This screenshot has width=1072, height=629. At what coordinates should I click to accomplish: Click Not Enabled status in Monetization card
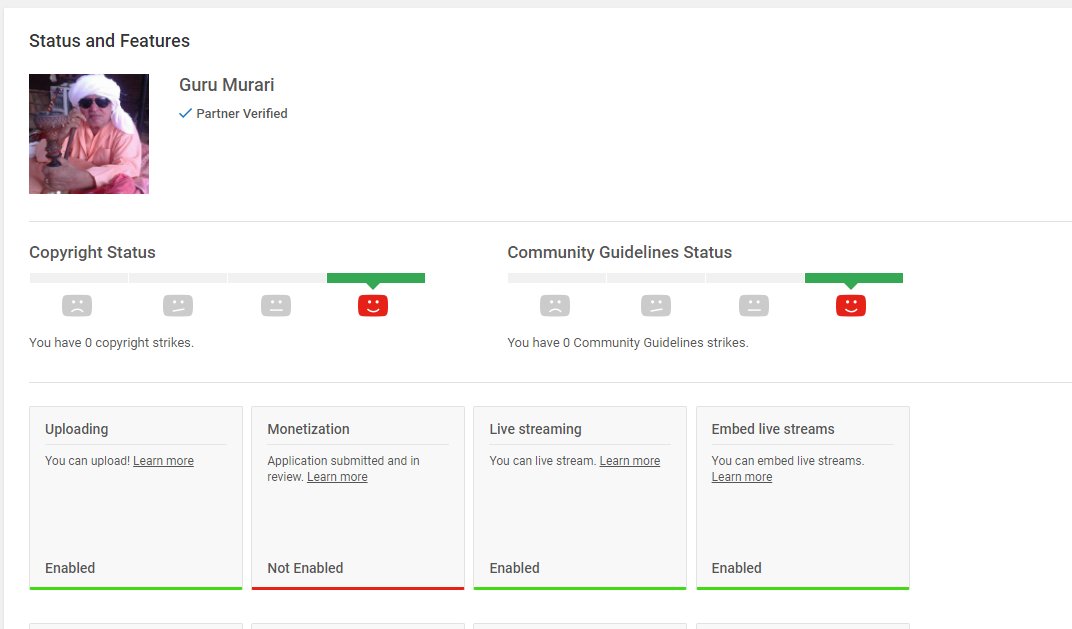[x=305, y=568]
